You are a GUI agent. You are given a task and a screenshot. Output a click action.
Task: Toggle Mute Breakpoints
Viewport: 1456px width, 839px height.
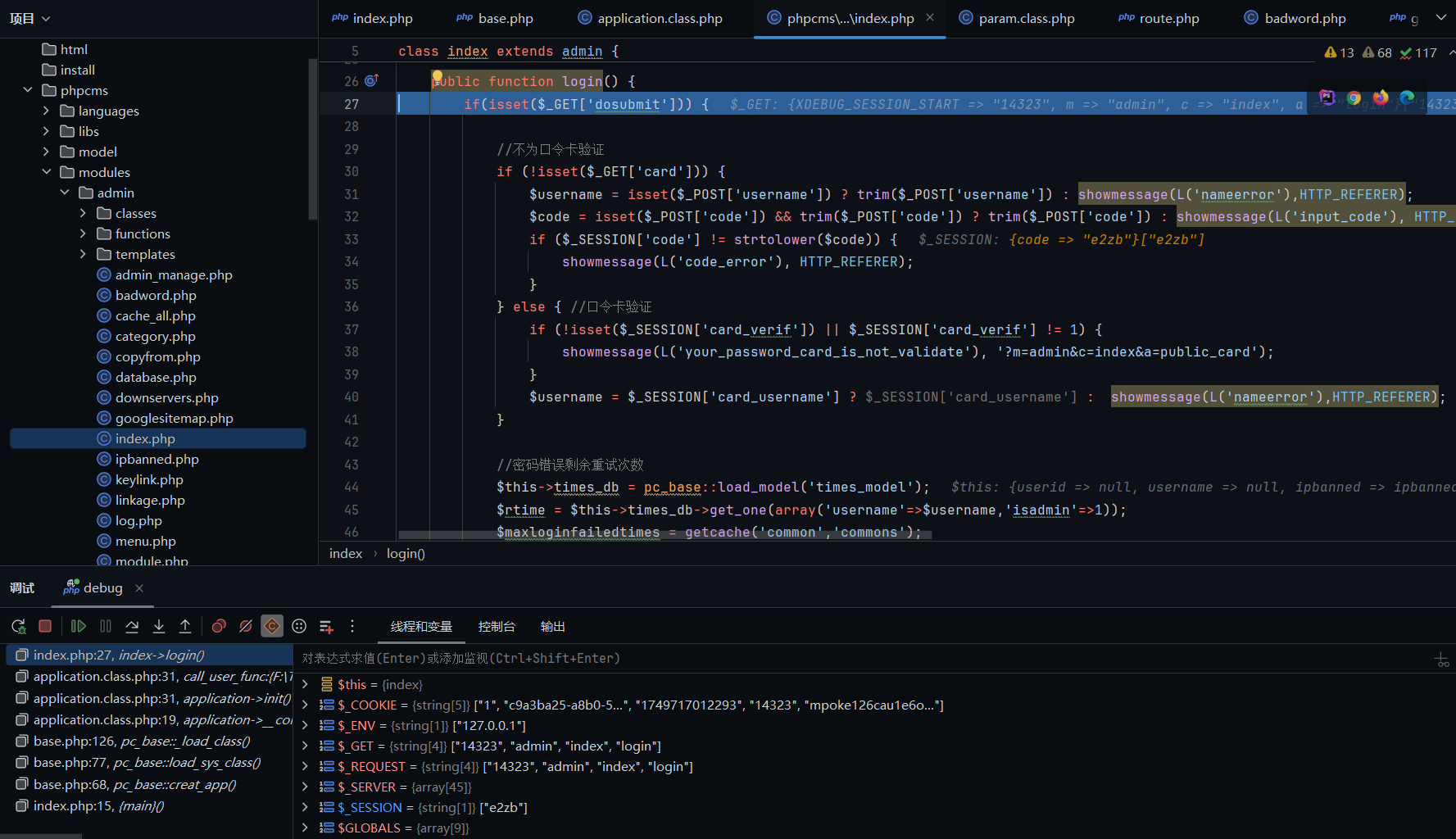pyautogui.click(x=245, y=627)
